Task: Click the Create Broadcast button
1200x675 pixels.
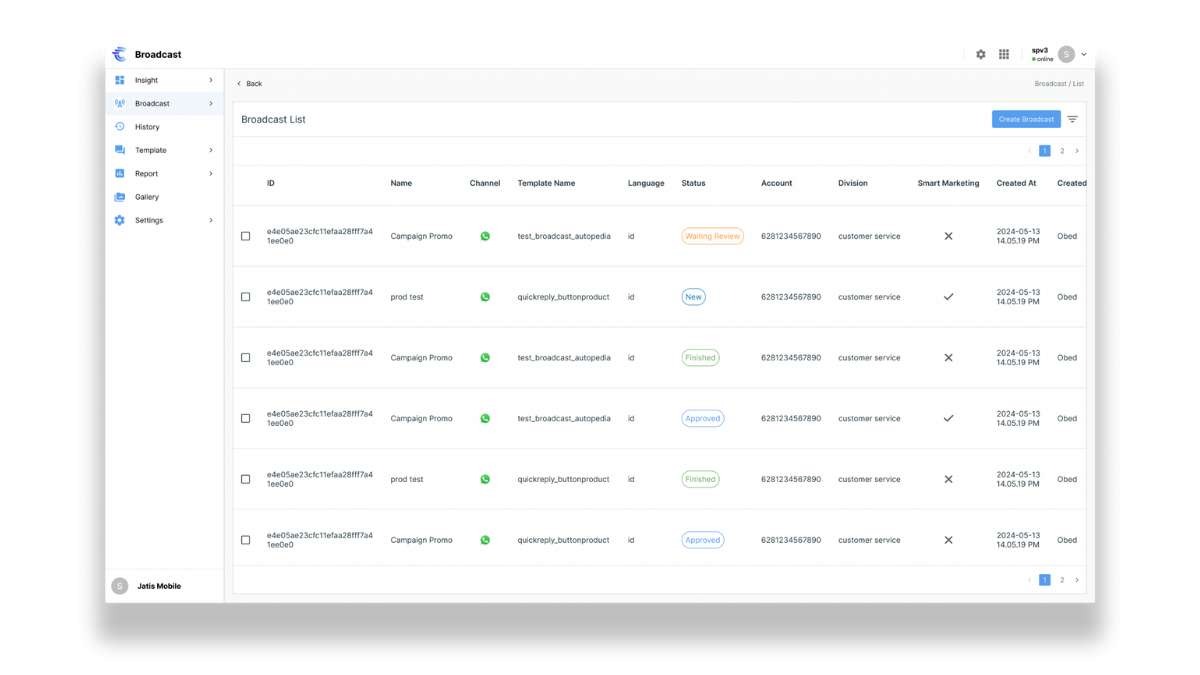Action: tap(1026, 119)
